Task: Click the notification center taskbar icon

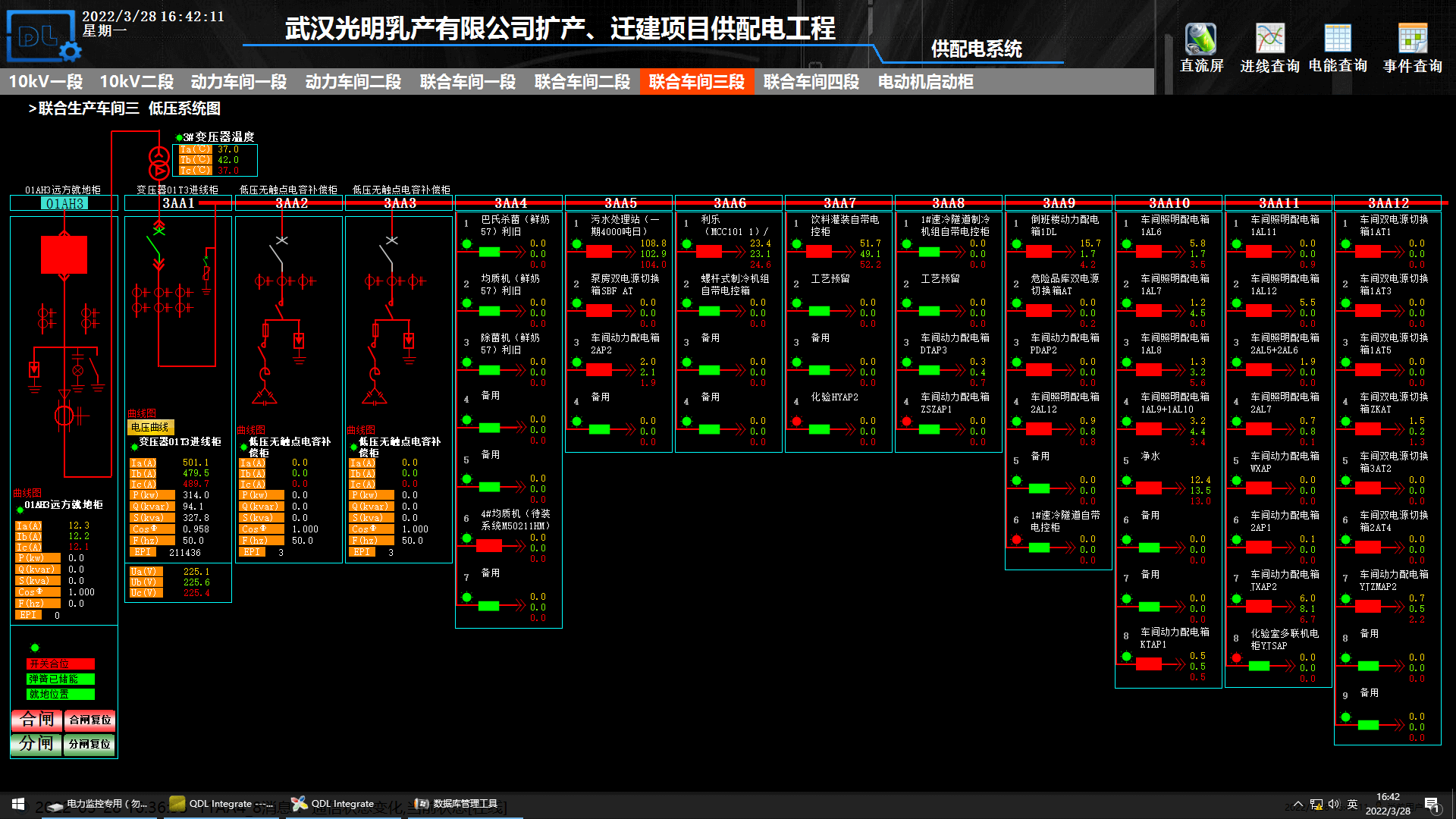Action: coord(1432,804)
